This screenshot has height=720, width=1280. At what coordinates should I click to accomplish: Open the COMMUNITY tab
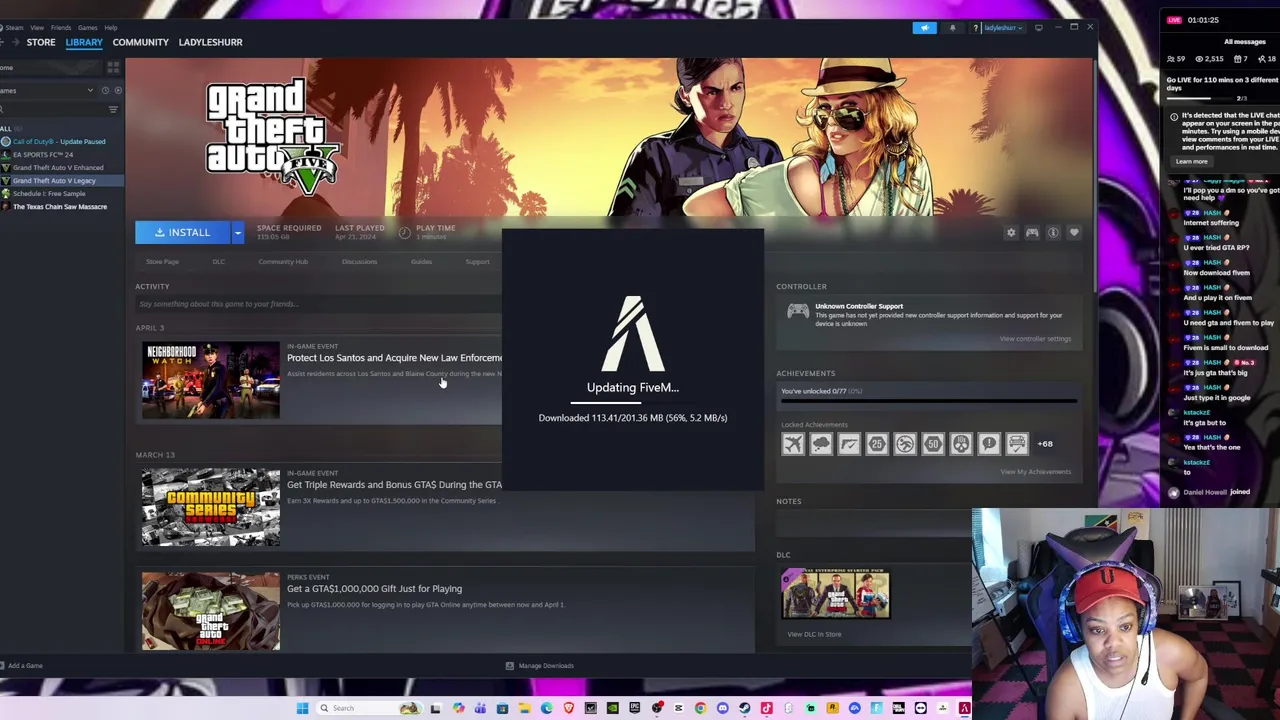point(141,42)
